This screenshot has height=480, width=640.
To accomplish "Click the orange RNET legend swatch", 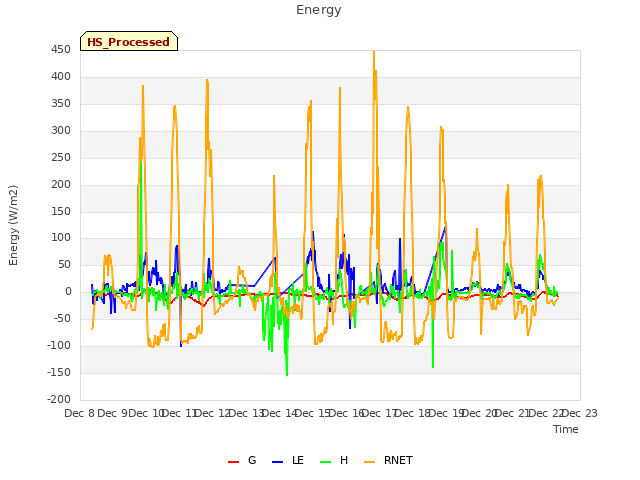I will point(369,462).
